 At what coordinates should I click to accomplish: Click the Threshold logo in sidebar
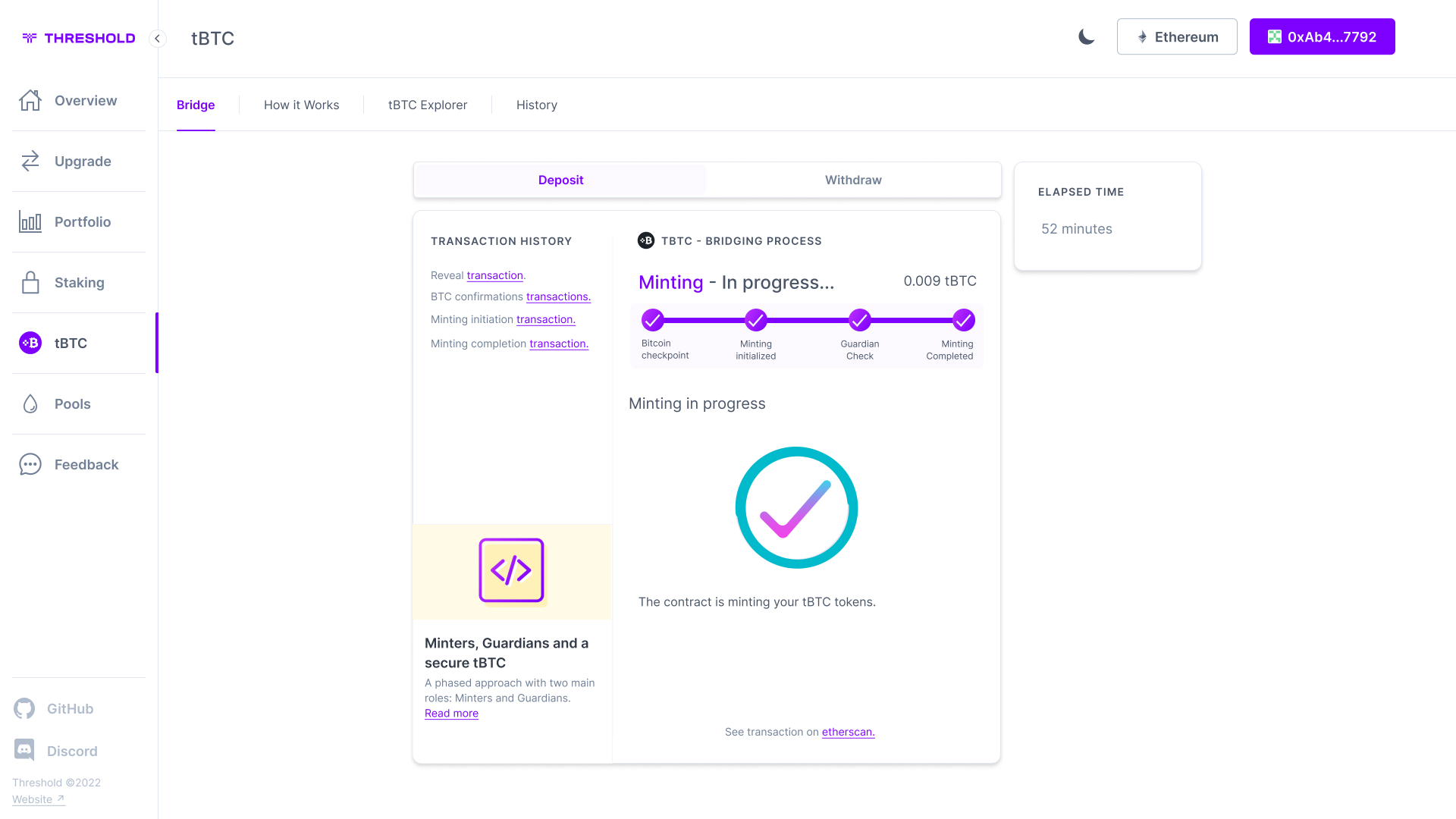[x=79, y=38]
